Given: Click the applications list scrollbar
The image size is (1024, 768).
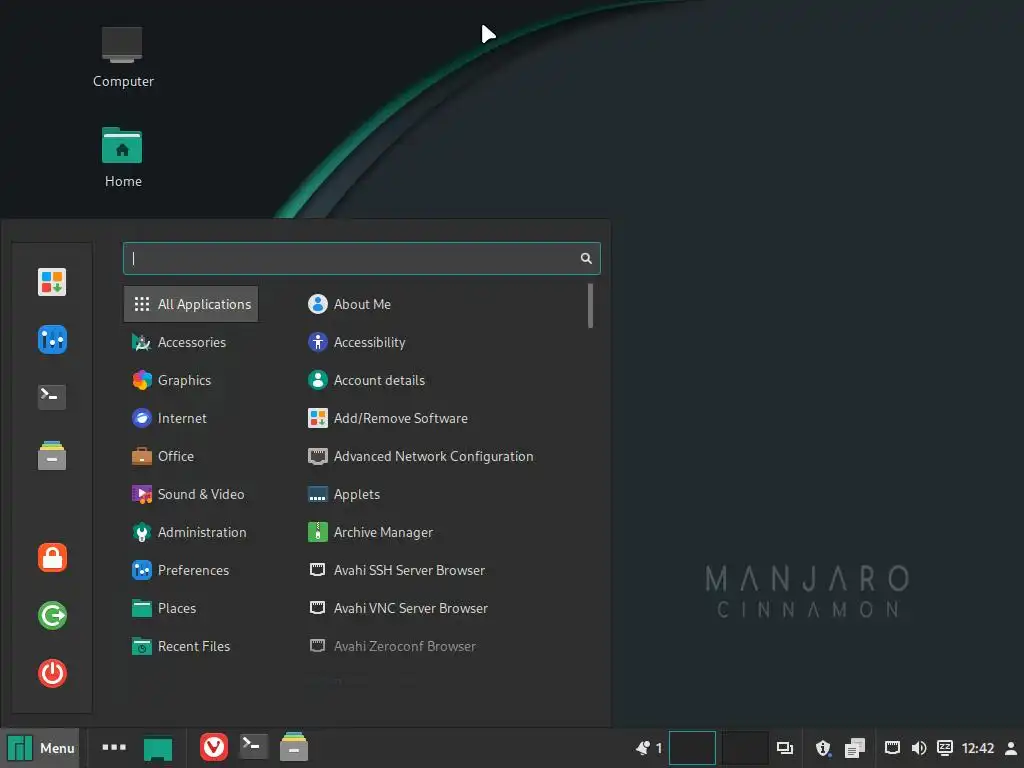Looking at the screenshot, I should (x=590, y=306).
